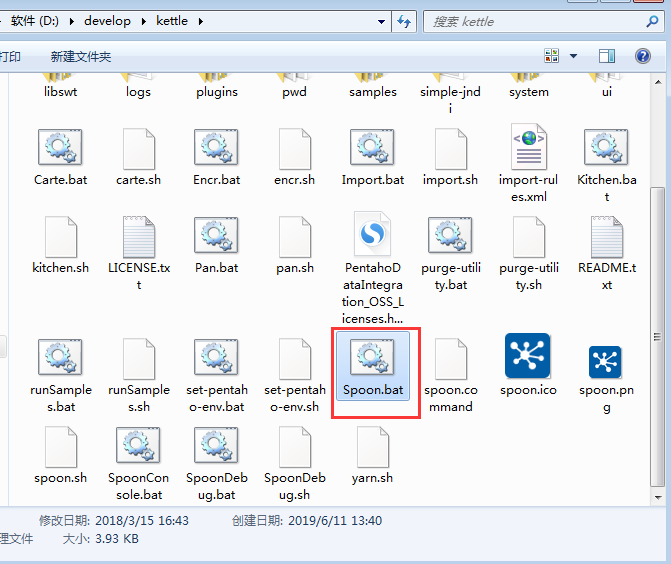This screenshot has width=671, height=564.
Task: Click the 创建日期 2019/6/11 13:40 detail
Action: click(307, 521)
